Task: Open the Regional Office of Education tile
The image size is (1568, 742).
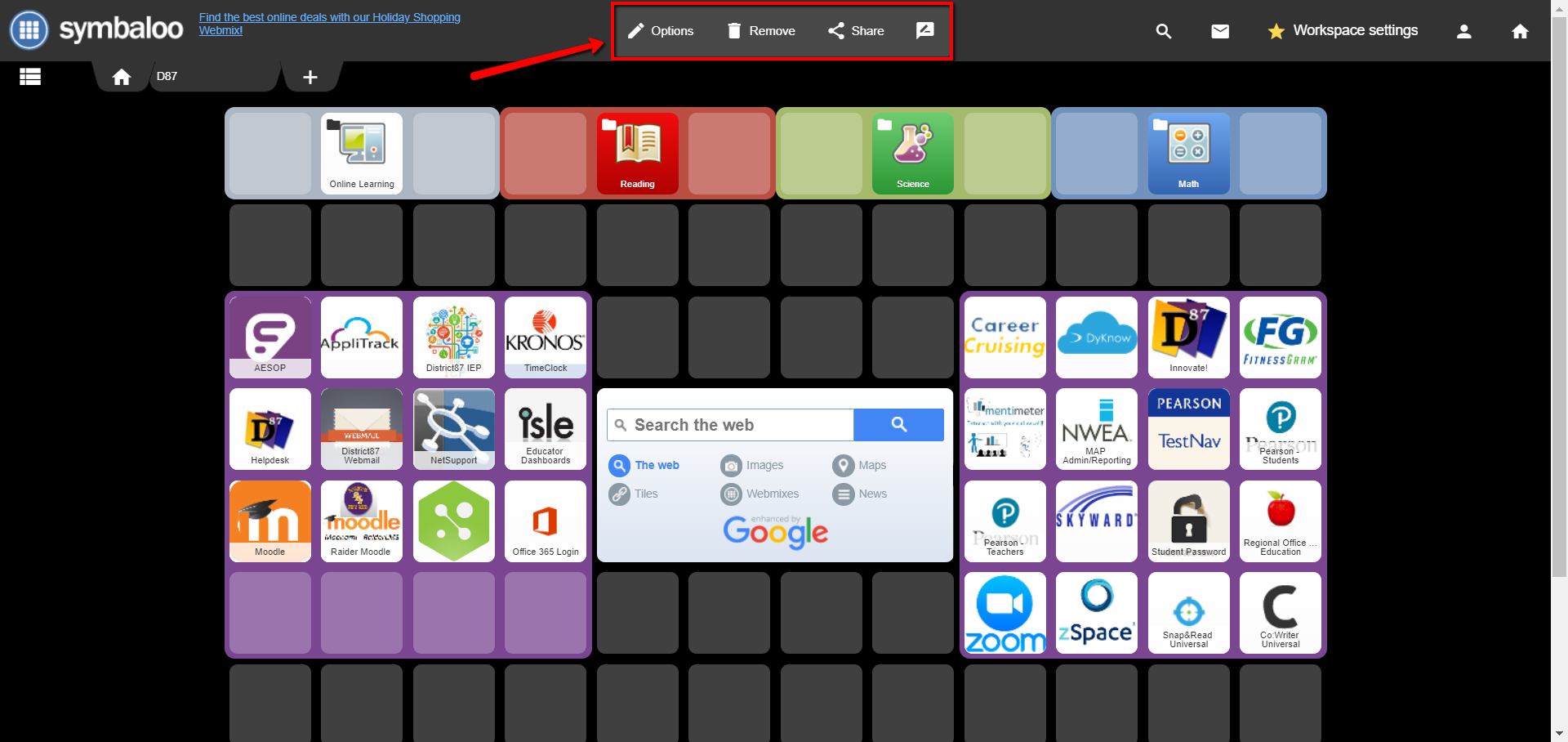Action: click(x=1281, y=521)
